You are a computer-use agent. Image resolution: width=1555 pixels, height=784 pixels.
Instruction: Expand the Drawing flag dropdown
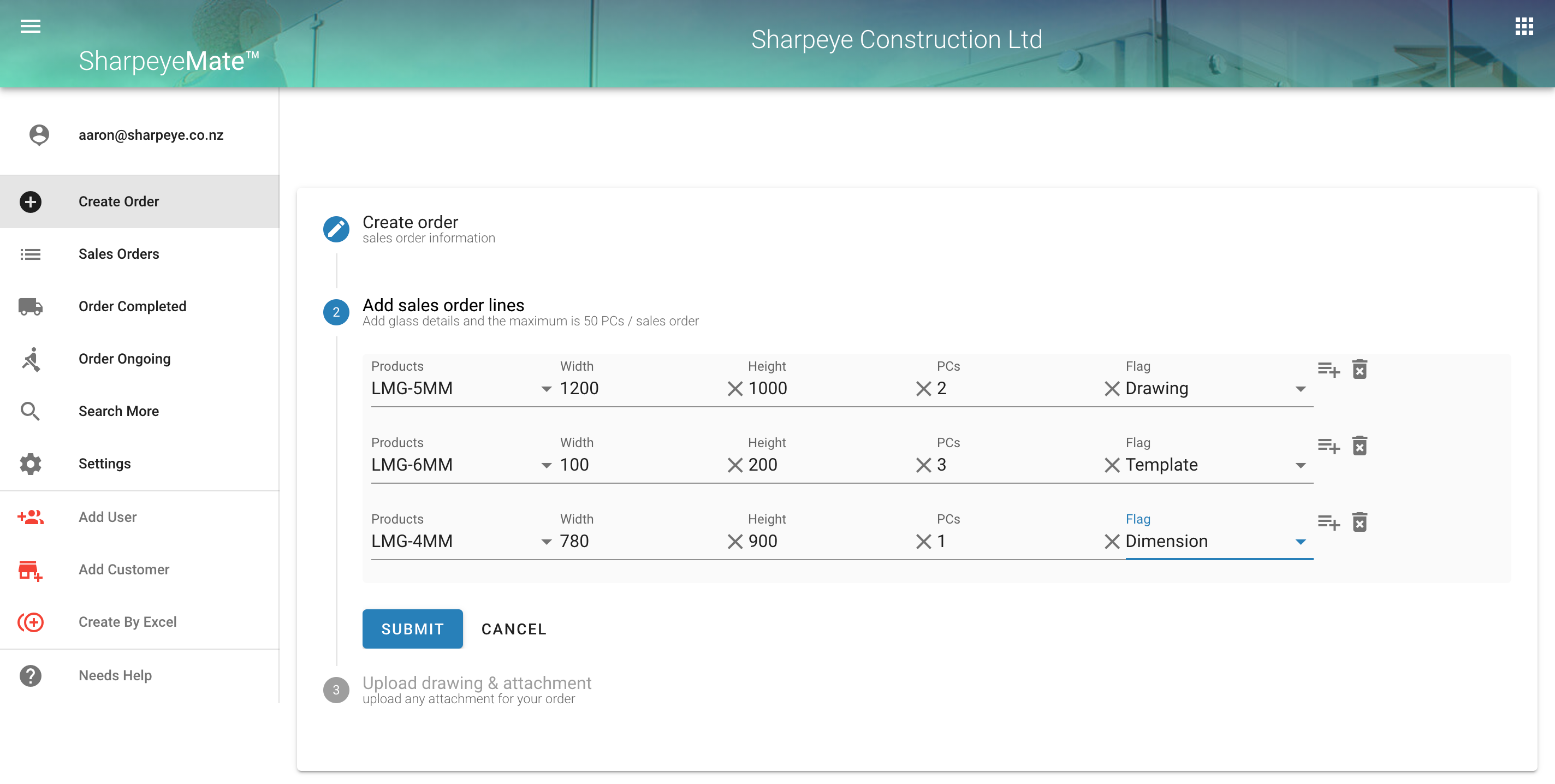pos(1300,389)
